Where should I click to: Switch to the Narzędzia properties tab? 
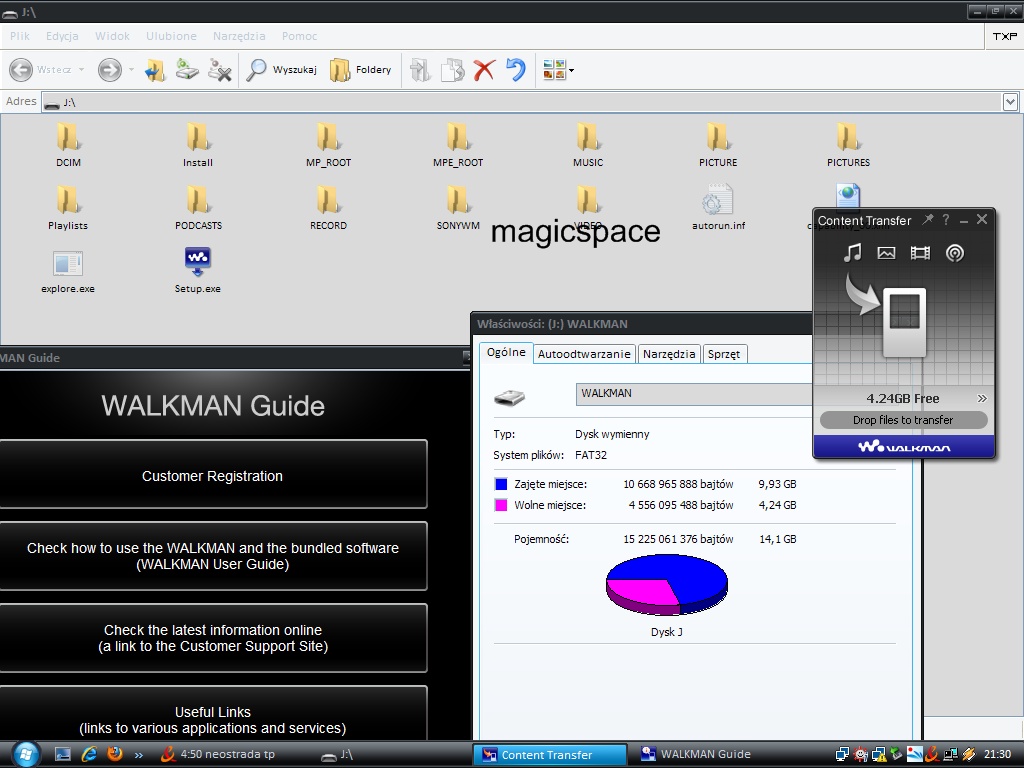[x=669, y=354]
